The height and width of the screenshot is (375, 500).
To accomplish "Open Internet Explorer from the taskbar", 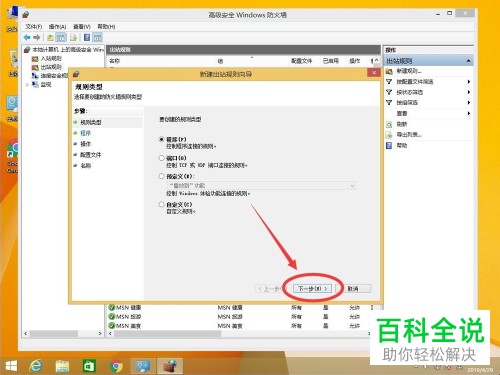I will (36, 366).
